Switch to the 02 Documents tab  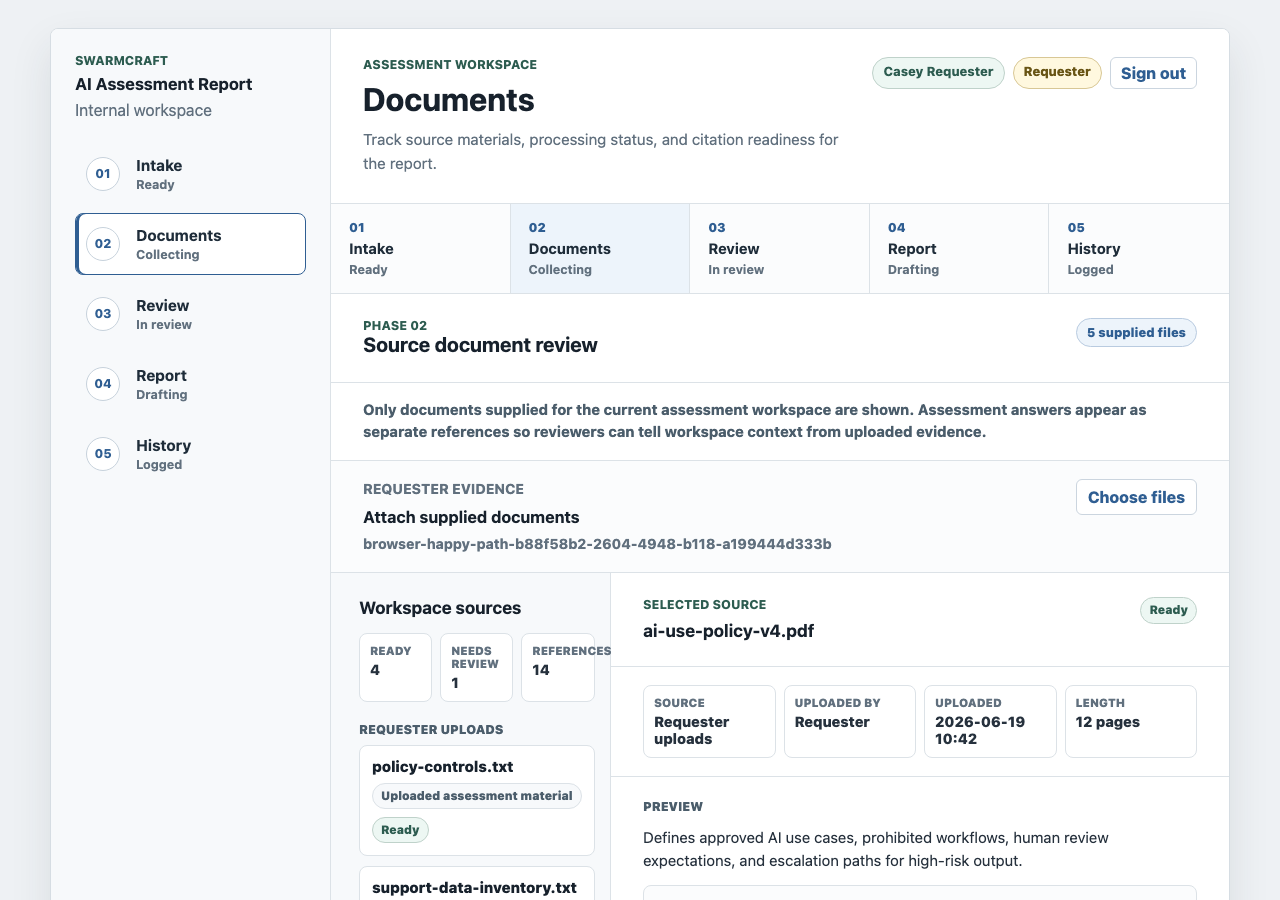[600, 248]
